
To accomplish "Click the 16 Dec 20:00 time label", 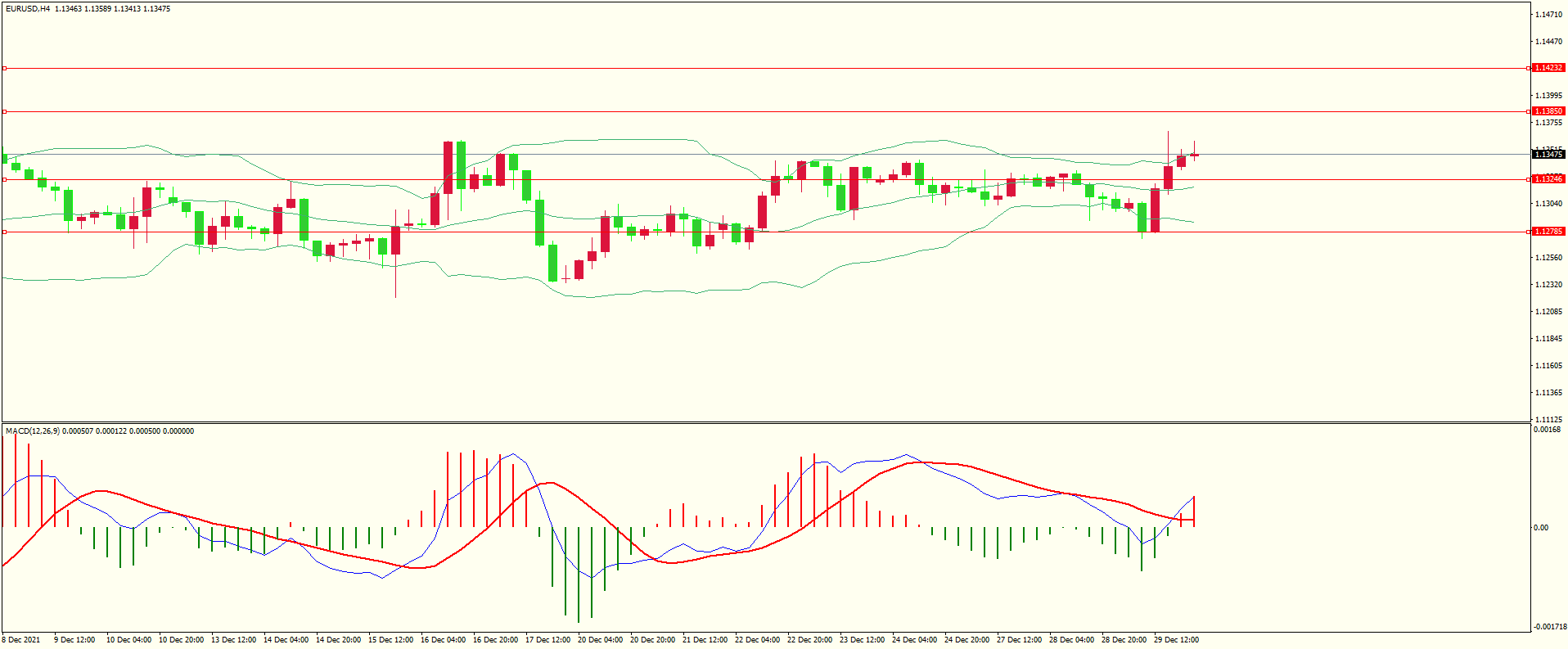I will [495, 640].
